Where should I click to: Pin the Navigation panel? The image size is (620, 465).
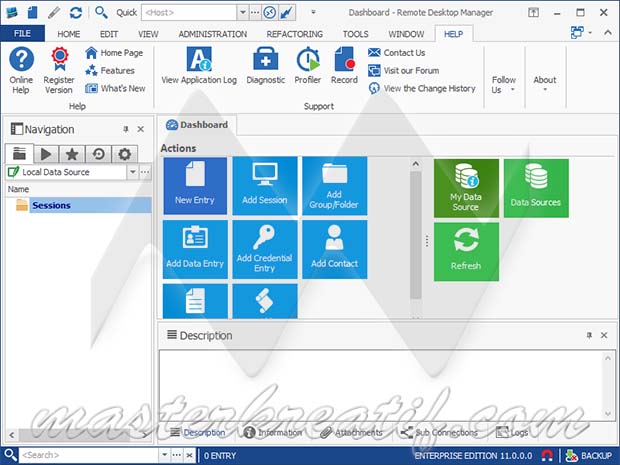click(126, 129)
